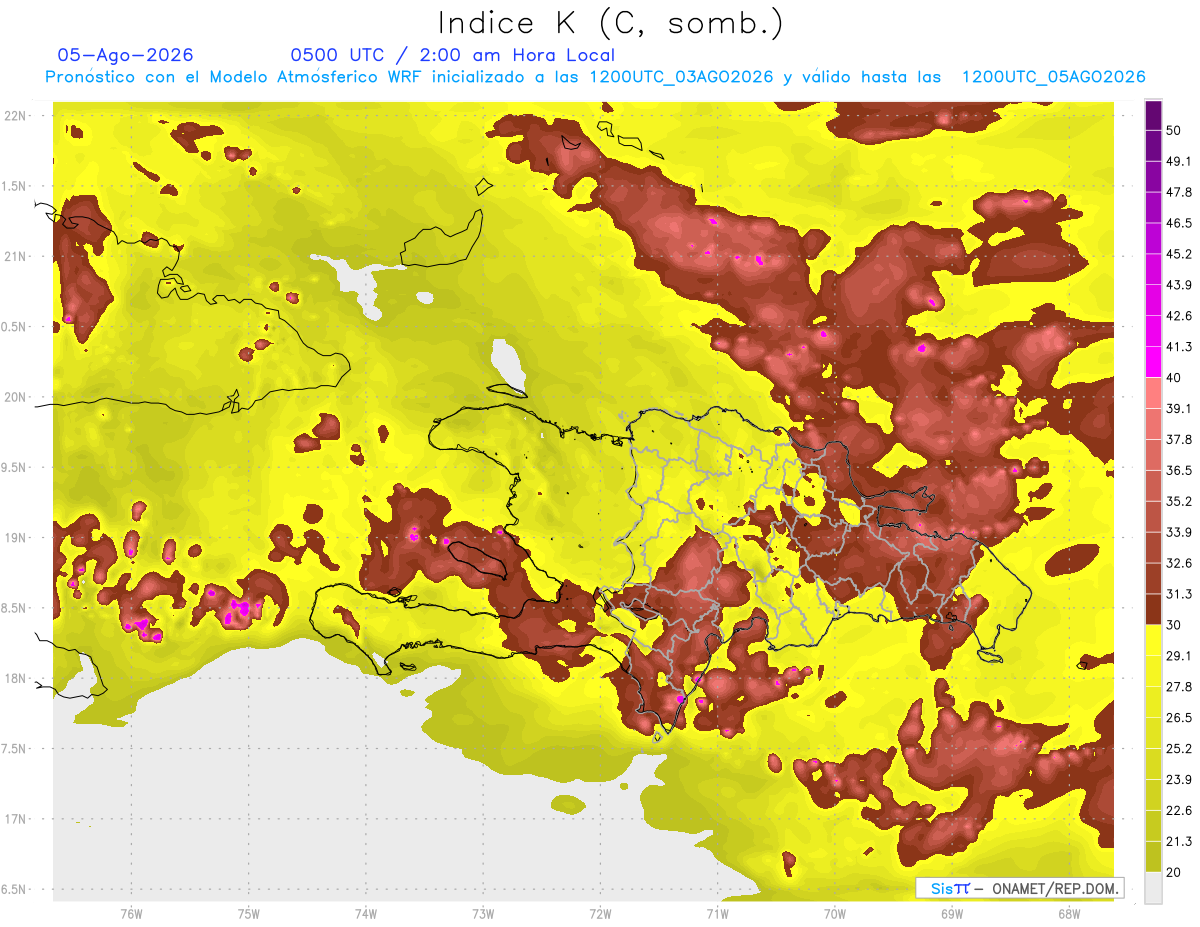
Task: Click the '22N' latitude axis label
Action: (16, 116)
